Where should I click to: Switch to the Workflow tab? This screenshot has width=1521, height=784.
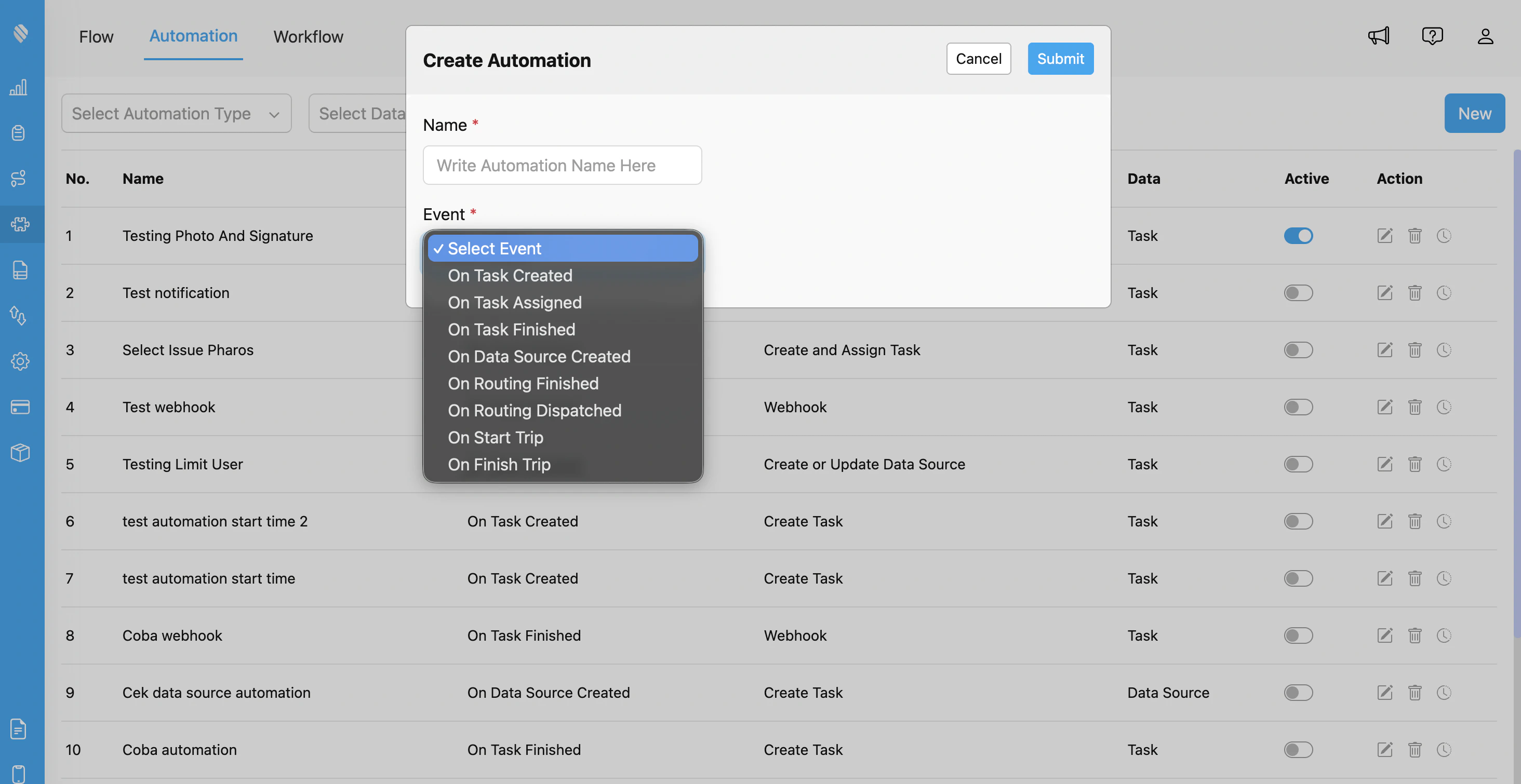(308, 36)
